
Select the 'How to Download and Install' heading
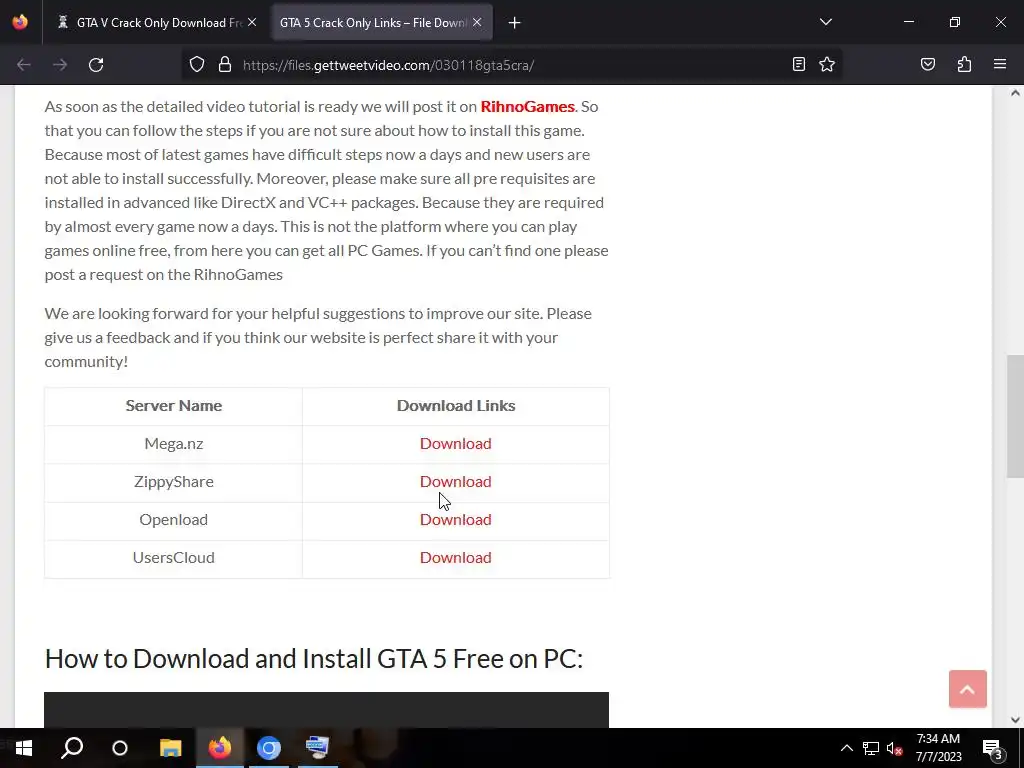(x=313, y=658)
